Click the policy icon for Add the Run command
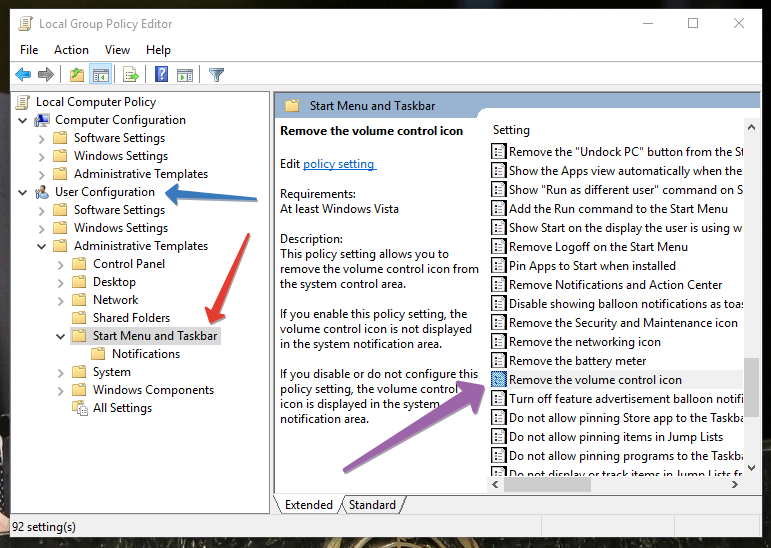The height and width of the screenshot is (548, 771). click(499, 209)
